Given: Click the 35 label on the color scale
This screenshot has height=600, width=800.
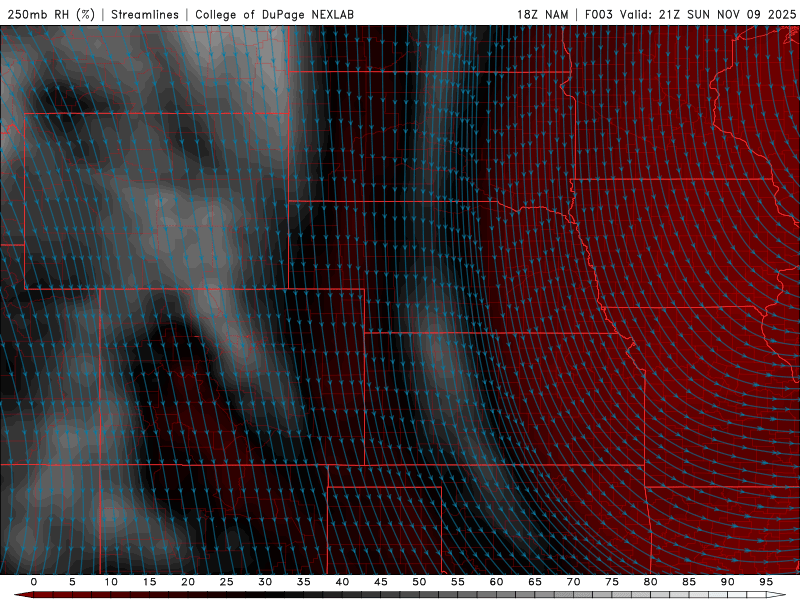Looking at the screenshot, I should pyautogui.click(x=304, y=582).
